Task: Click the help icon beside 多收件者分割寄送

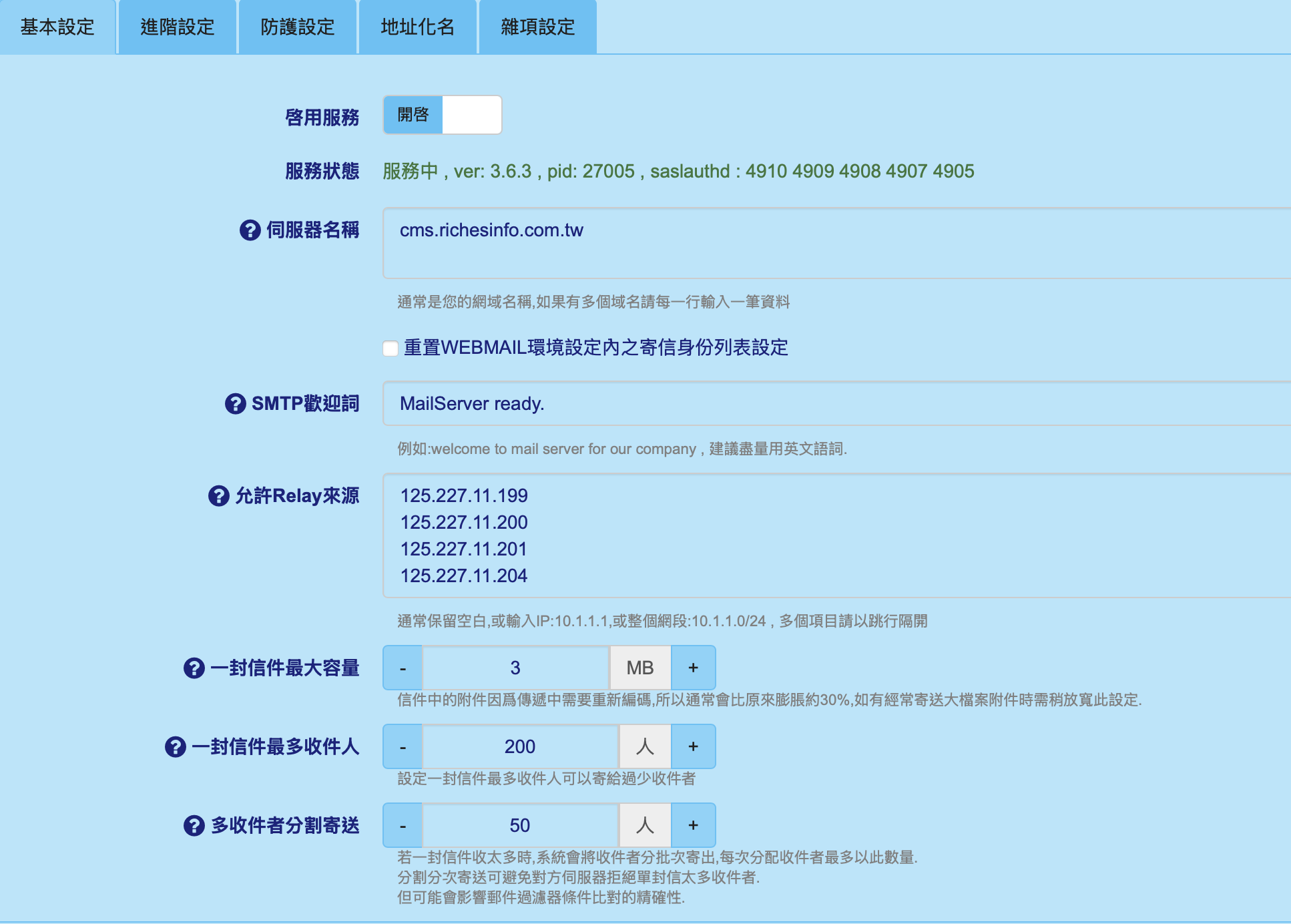Action: tap(193, 827)
